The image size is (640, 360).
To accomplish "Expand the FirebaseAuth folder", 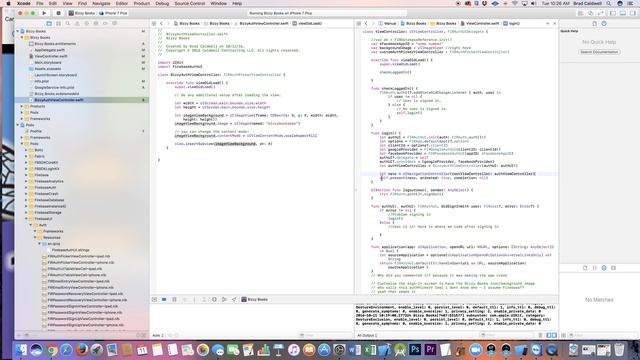I will coord(26,187).
